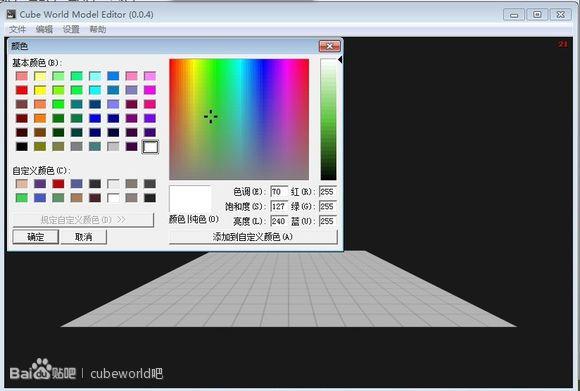Click the 色调 hue input field
This screenshot has height=391, width=580.
[279, 192]
